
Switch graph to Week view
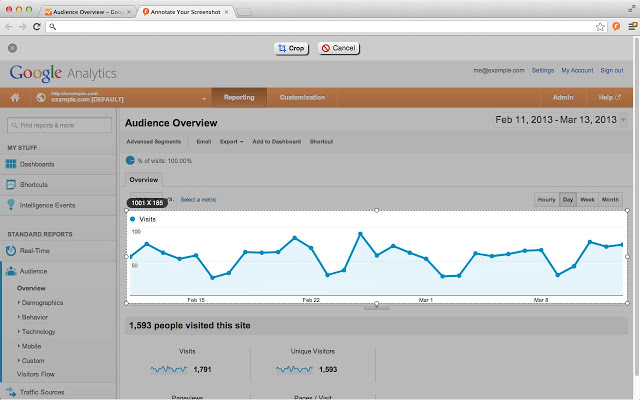tap(587, 200)
